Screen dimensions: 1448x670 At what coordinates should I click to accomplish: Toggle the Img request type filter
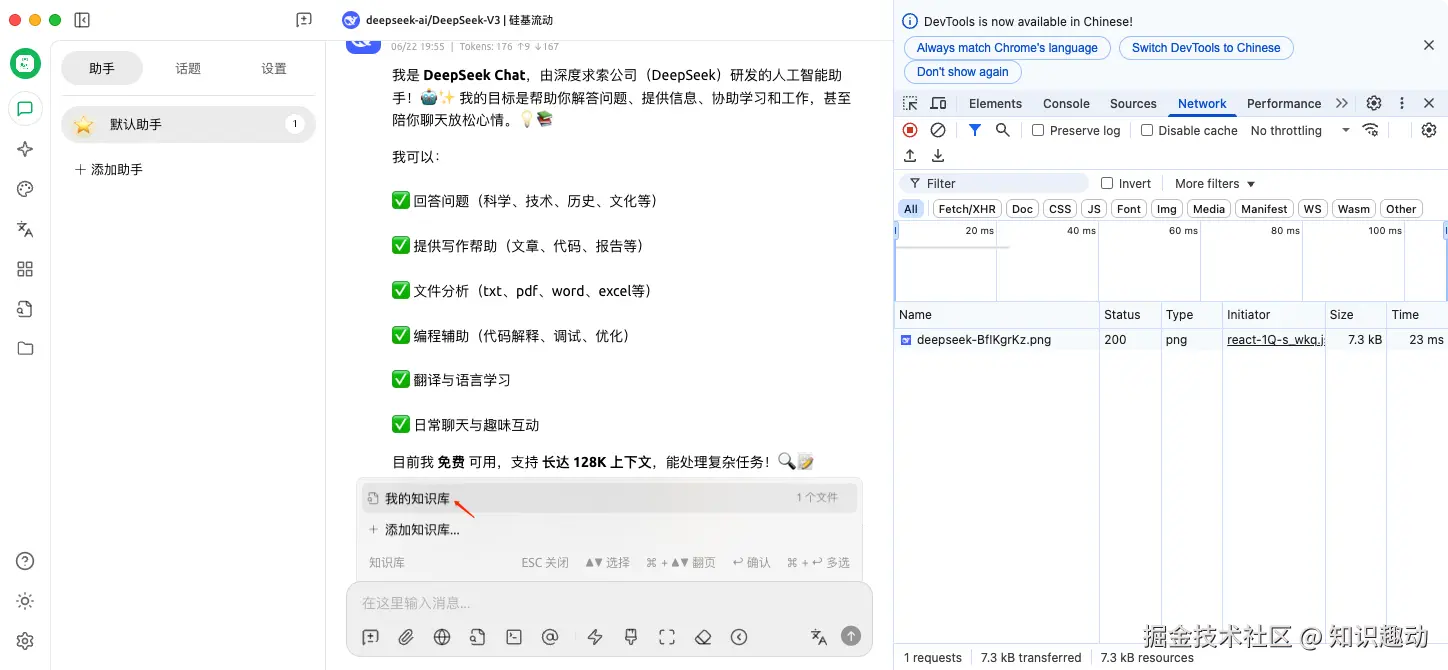[x=1166, y=209]
